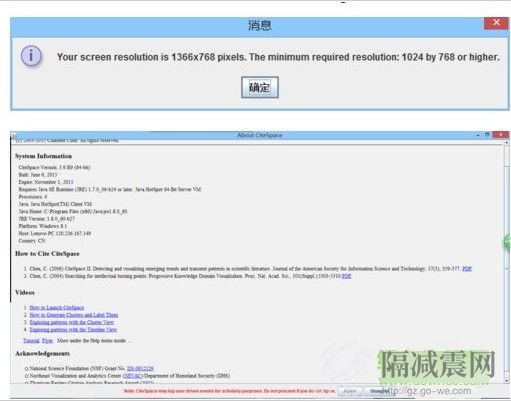Close the About CiteSpace window
This screenshot has height=402, width=511.
[x=501, y=135]
